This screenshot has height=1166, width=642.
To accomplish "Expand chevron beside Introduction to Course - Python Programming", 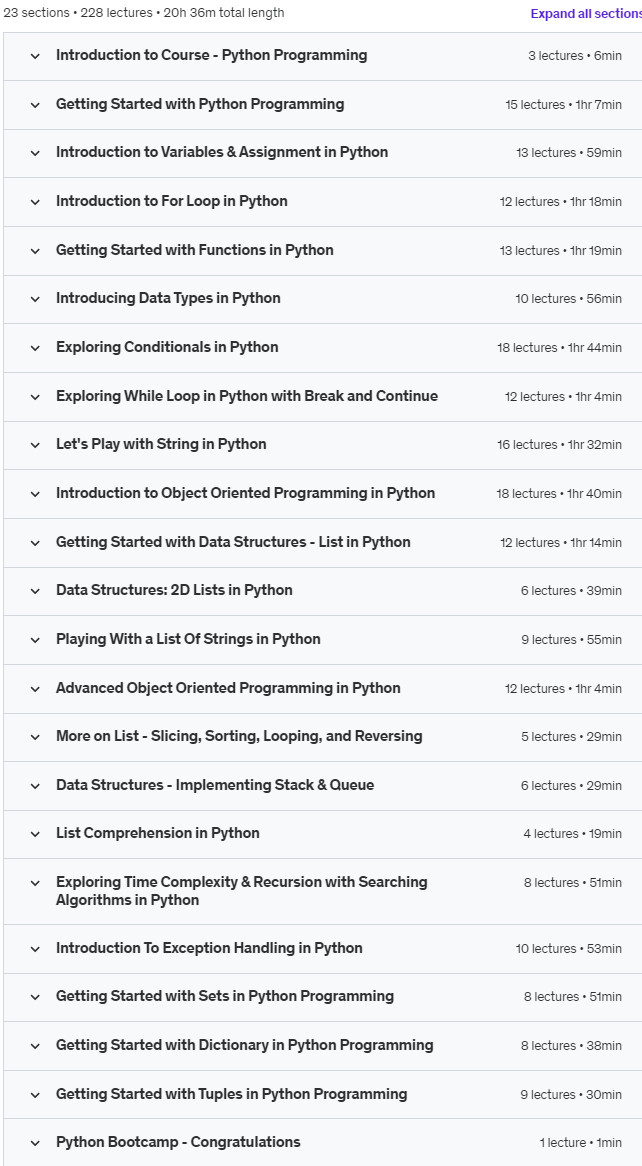I will coord(35,56).
